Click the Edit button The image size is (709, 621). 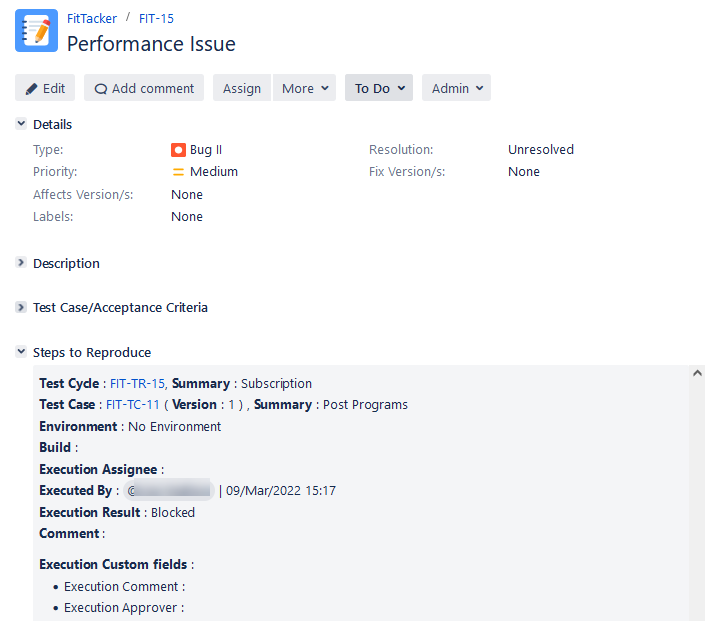point(45,88)
